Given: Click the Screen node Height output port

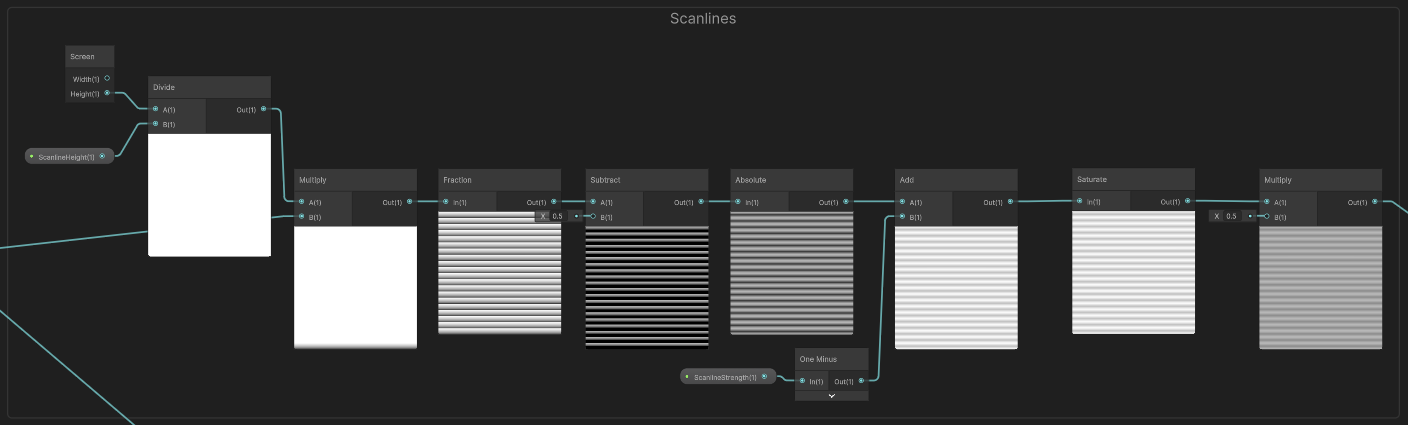Looking at the screenshot, I should (x=107, y=94).
